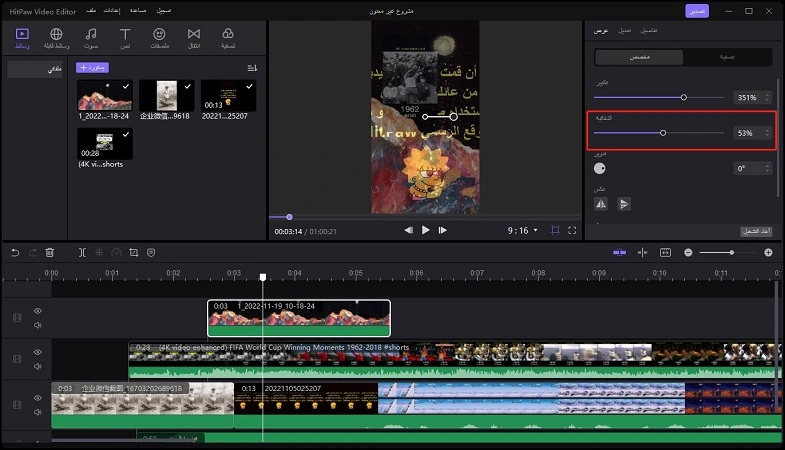Viewport: 785px width, 450px height.
Task: Undo the last edit in timeline toolbar
Action: (15, 253)
